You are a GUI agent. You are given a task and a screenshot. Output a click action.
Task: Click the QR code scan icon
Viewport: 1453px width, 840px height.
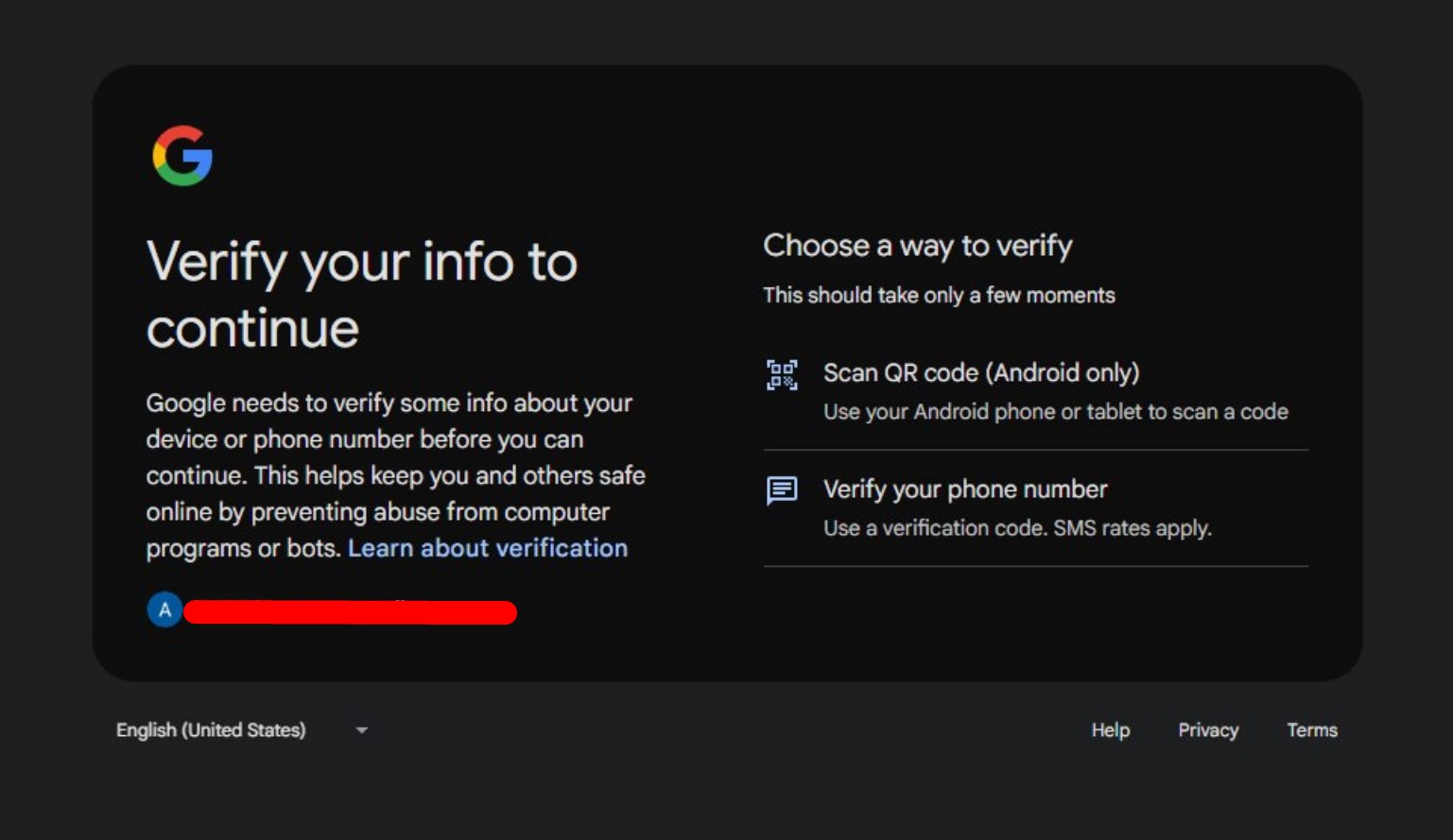pyautogui.click(x=782, y=375)
